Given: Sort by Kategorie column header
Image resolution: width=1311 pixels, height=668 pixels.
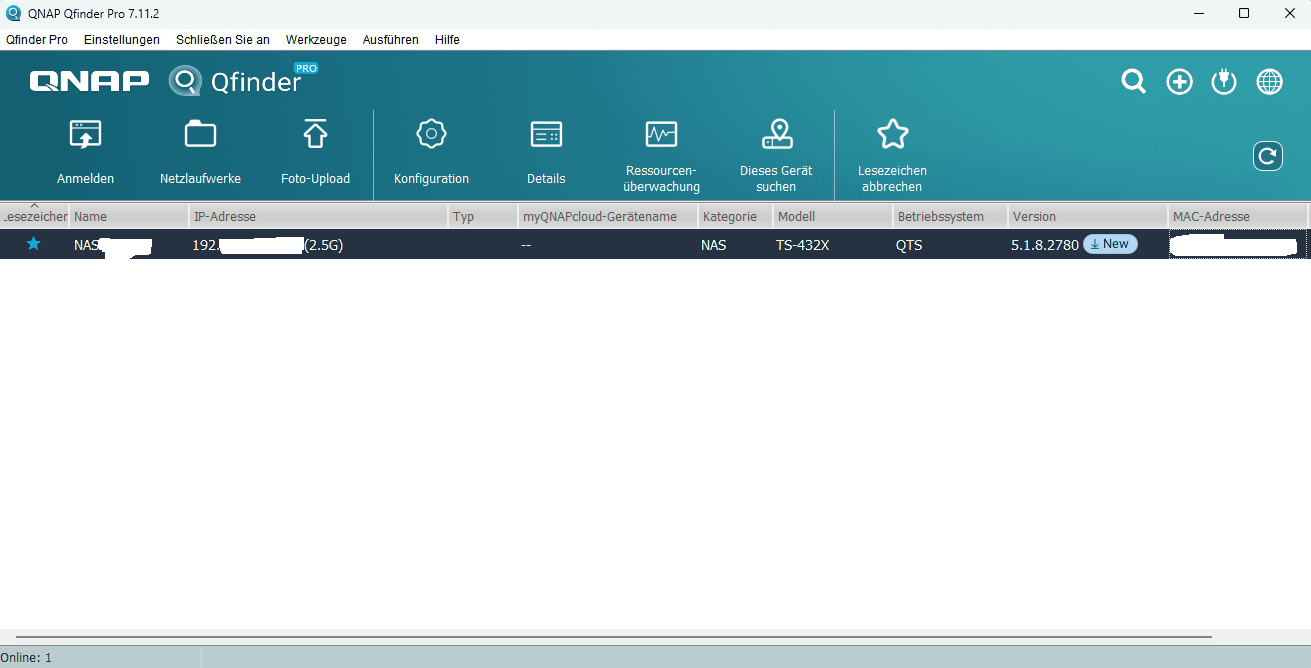Looking at the screenshot, I should point(735,216).
